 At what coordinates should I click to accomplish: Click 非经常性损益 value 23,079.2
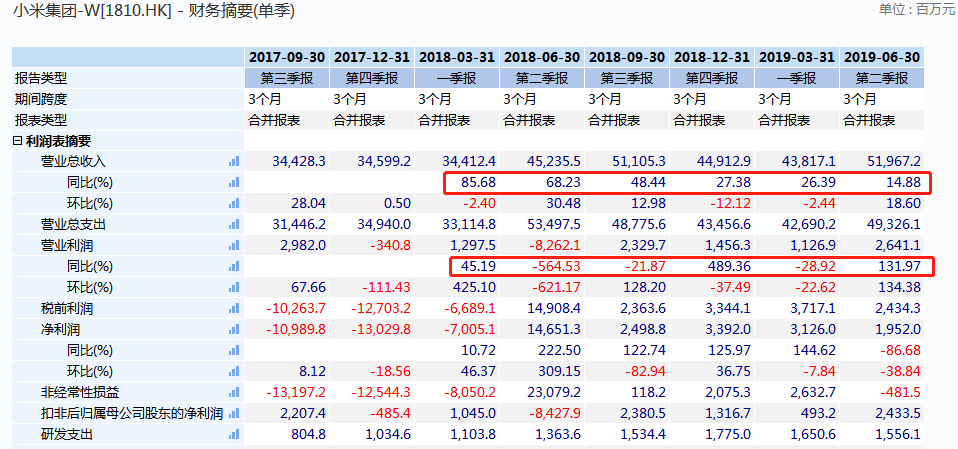[x=554, y=392]
